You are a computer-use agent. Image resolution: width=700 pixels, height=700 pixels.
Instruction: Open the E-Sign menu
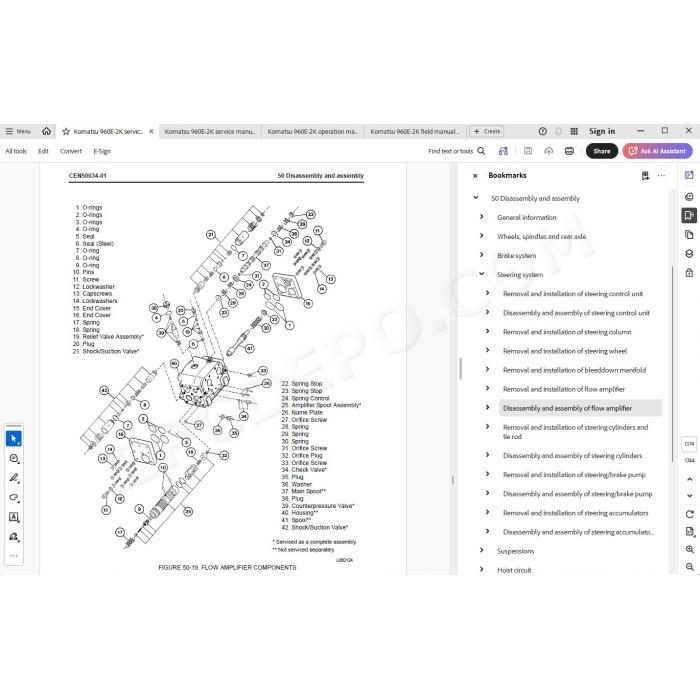pos(102,151)
